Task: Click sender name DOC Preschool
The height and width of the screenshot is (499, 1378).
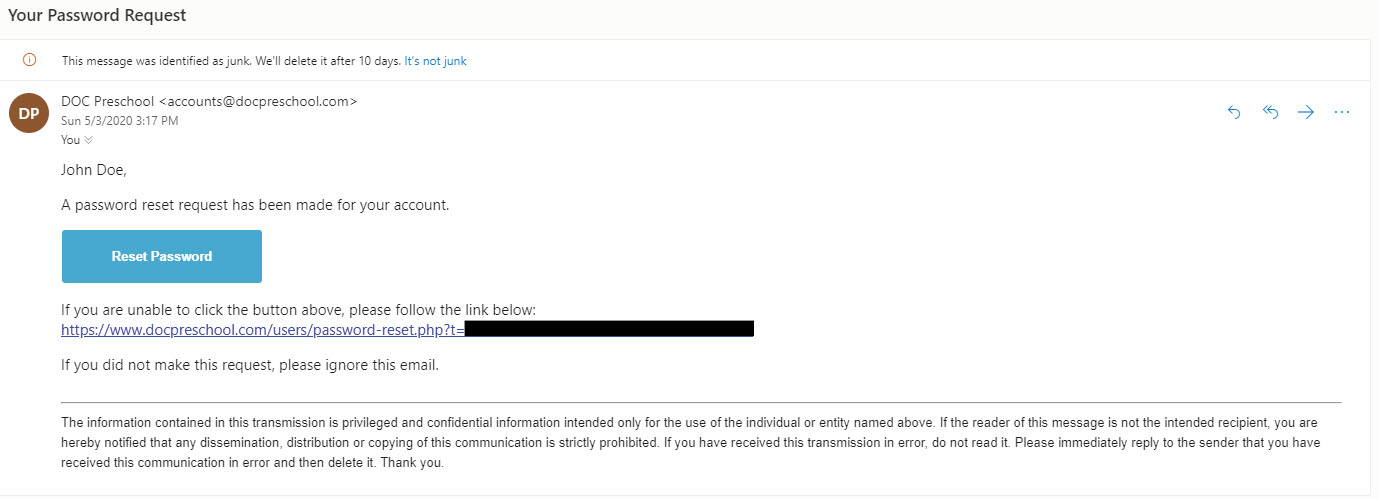Action: 108,101
